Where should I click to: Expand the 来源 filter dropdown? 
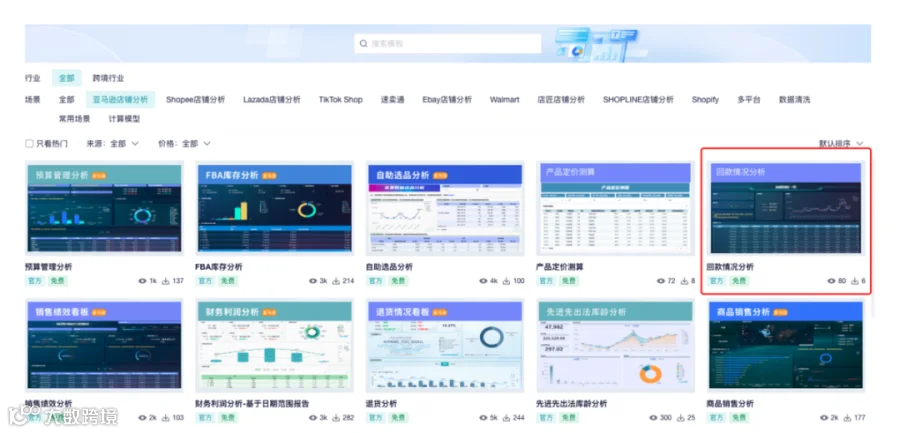(112, 144)
